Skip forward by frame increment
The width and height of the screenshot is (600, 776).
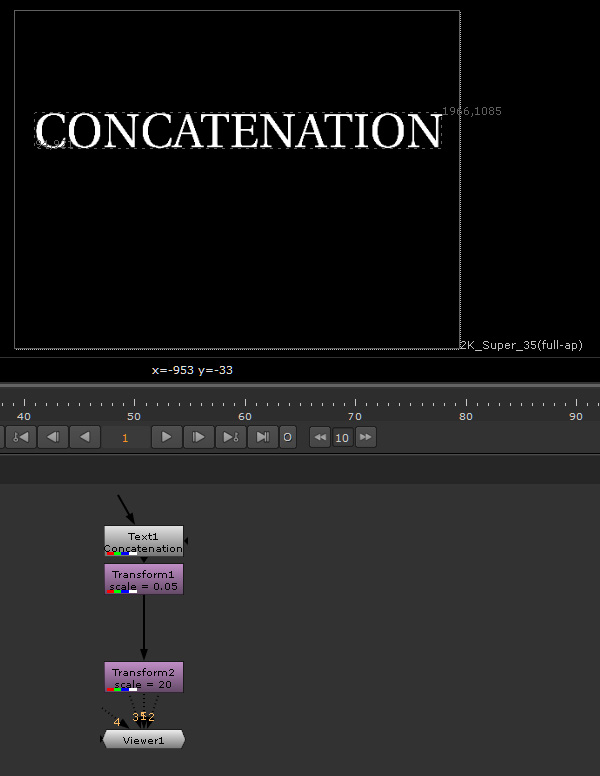click(x=365, y=437)
